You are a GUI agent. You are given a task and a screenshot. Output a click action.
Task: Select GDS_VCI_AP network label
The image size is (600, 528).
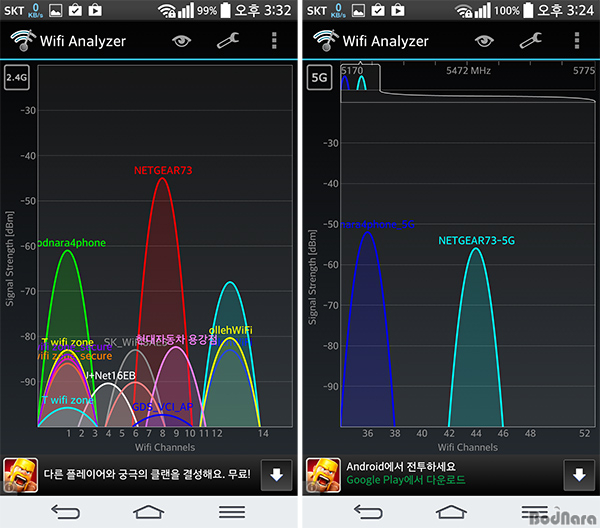163,407
